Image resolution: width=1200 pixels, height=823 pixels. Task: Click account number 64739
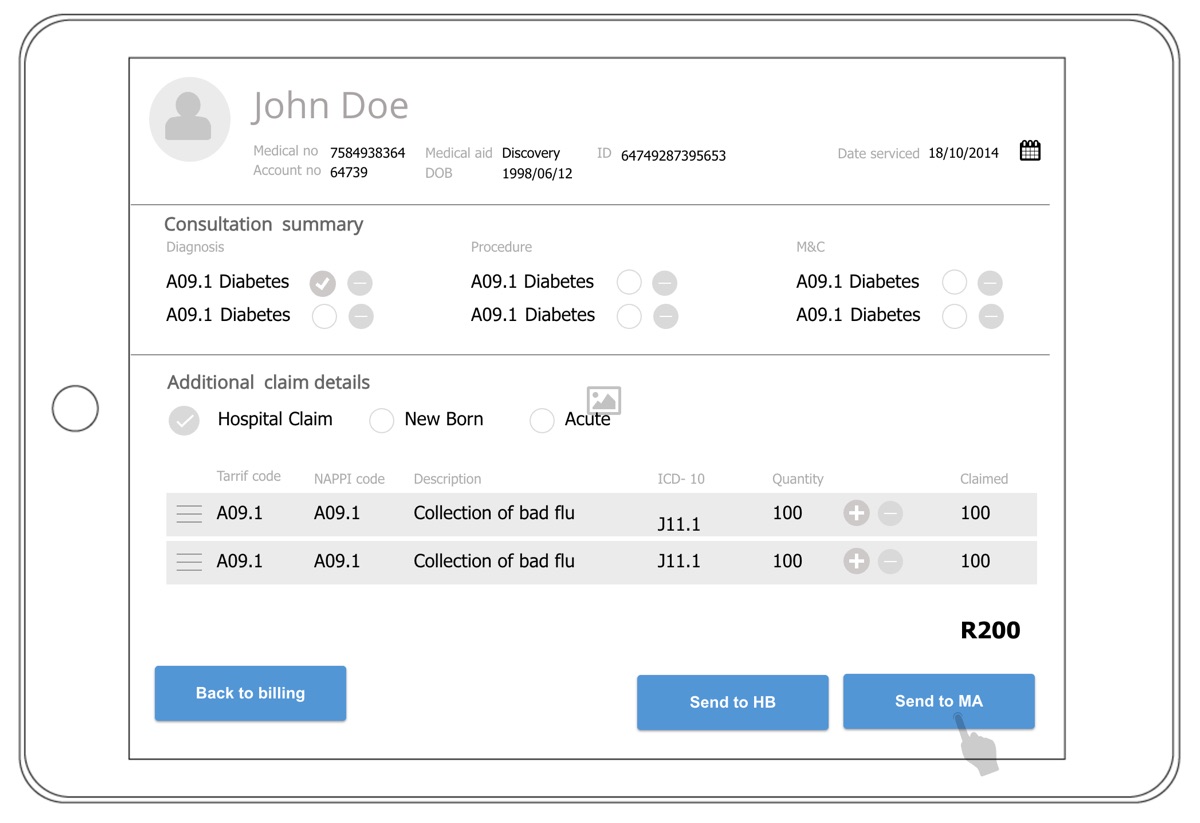point(349,172)
